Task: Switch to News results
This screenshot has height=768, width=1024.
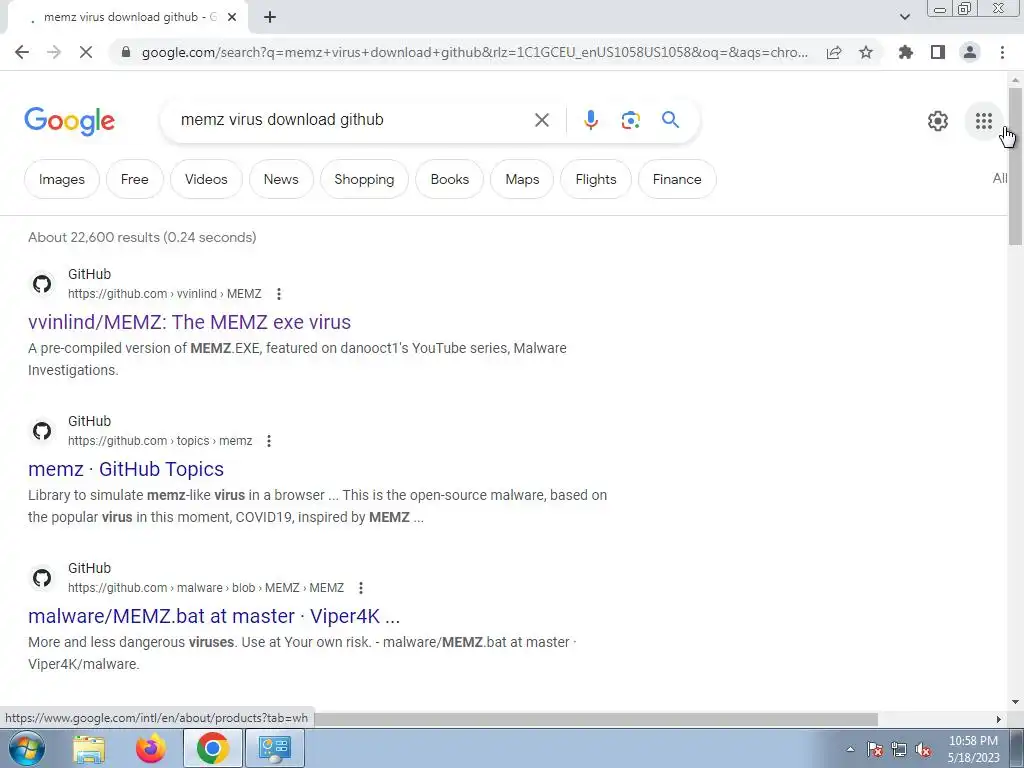Action: point(281,179)
